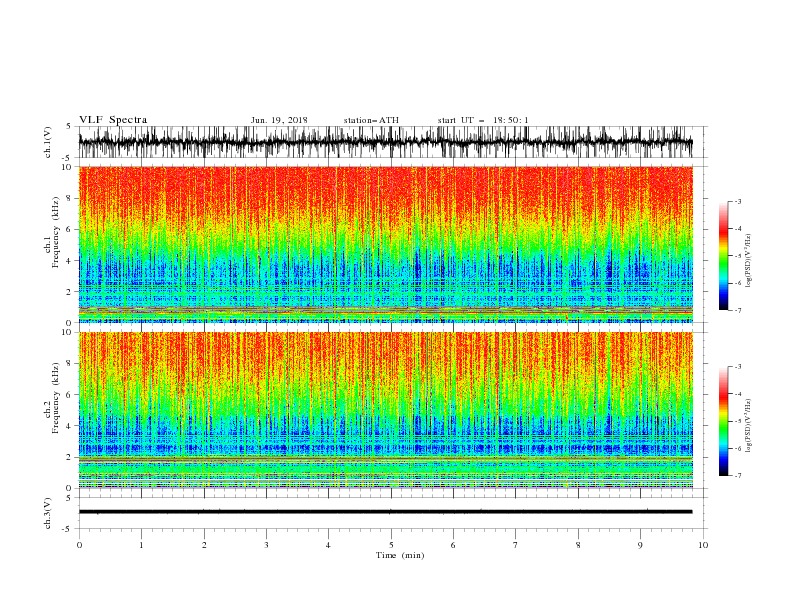The width and height of the screenshot is (792, 612).
Task: Click the date 'Jun. 19, 2018'
Action: point(279,120)
